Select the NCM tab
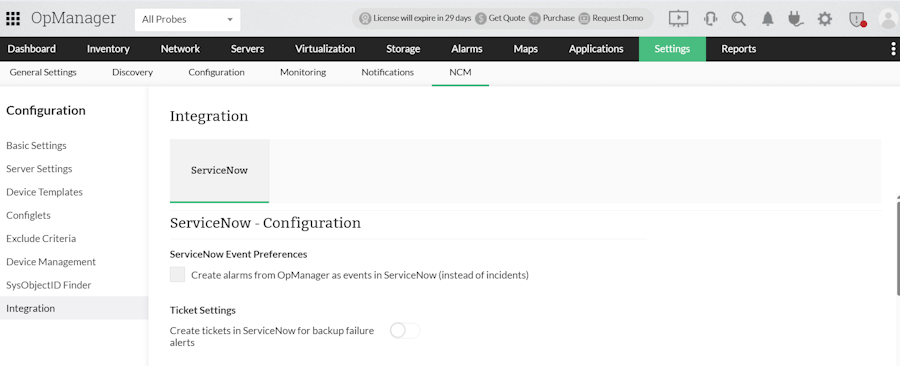Viewport: 900px width, 366px height. tap(460, 72)
